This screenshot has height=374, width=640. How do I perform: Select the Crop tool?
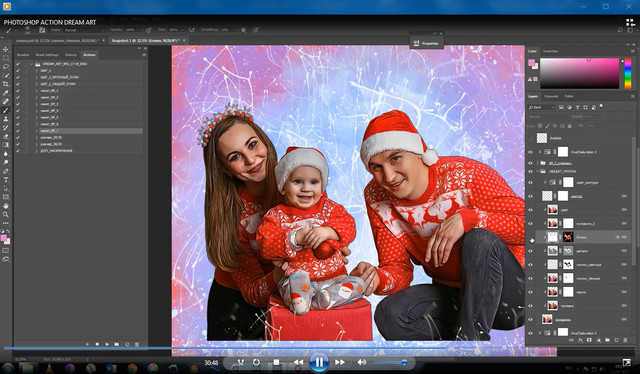(x=6, y=84)
